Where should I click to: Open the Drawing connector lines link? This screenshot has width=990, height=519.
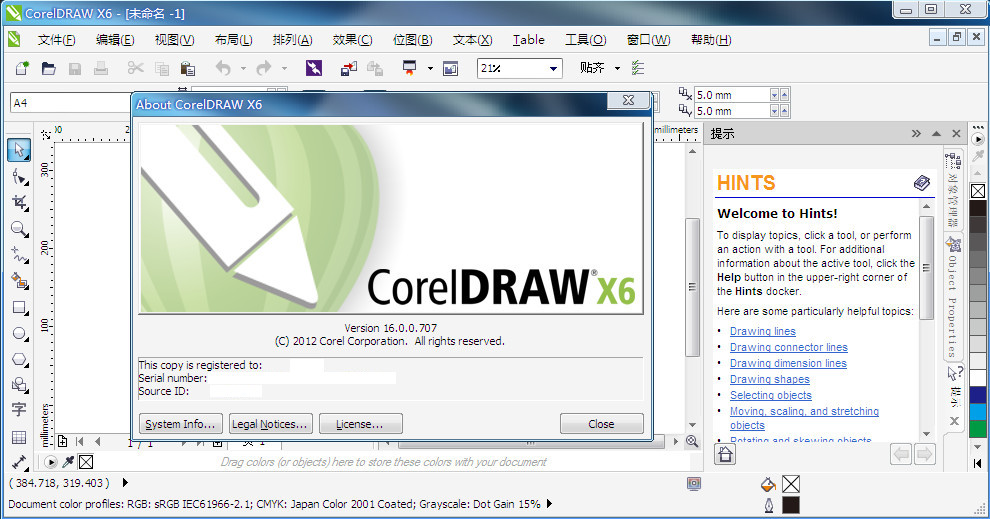(788, 347)
